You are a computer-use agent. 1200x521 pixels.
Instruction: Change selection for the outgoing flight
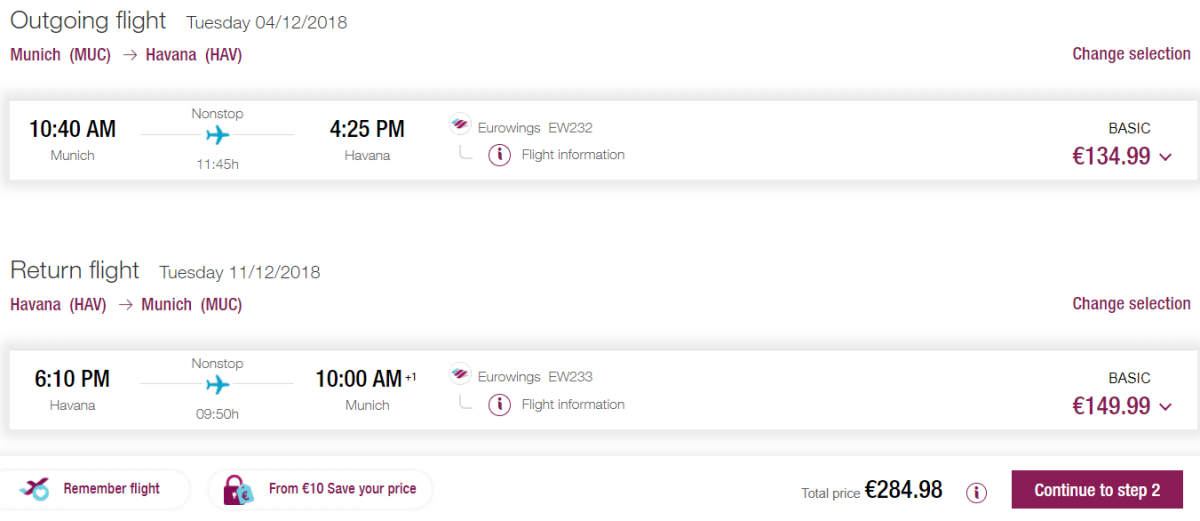1131,54
